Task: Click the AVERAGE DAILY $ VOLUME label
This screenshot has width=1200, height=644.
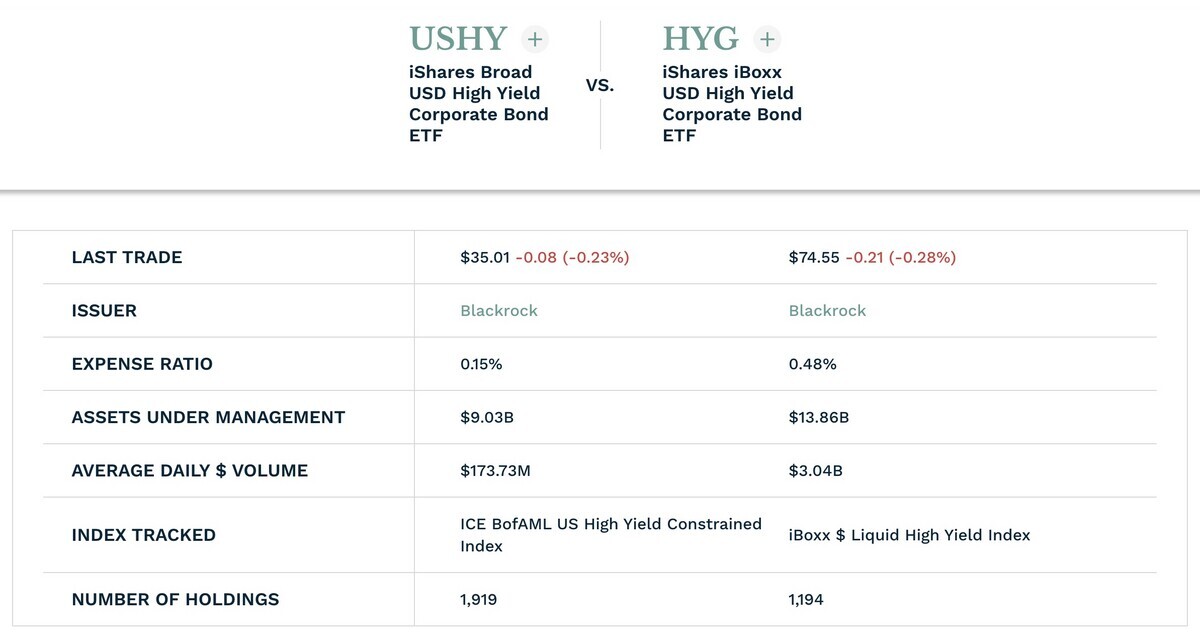Action: pos(190,470)
